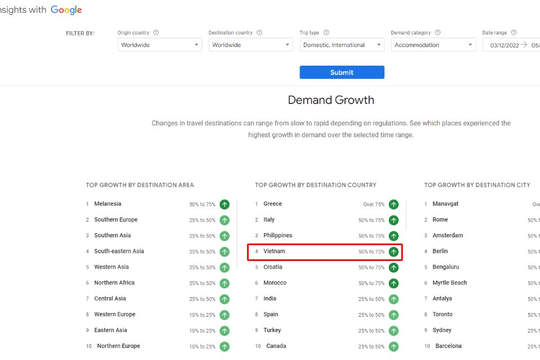Image resolution: width=540 pixels, height=360 pixels.
Task: Open the help icon next to Destination country
Action: pyautogui.click(x=259, y=32)
